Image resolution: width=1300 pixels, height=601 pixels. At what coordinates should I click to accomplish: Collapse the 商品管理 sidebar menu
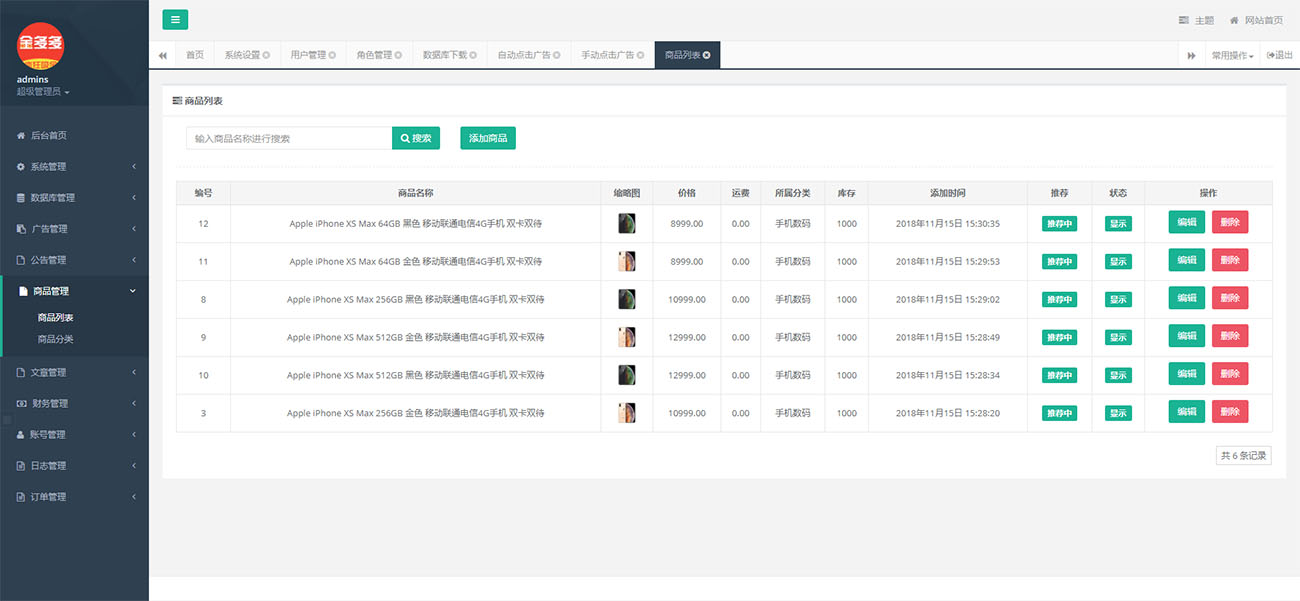point(74,291)
